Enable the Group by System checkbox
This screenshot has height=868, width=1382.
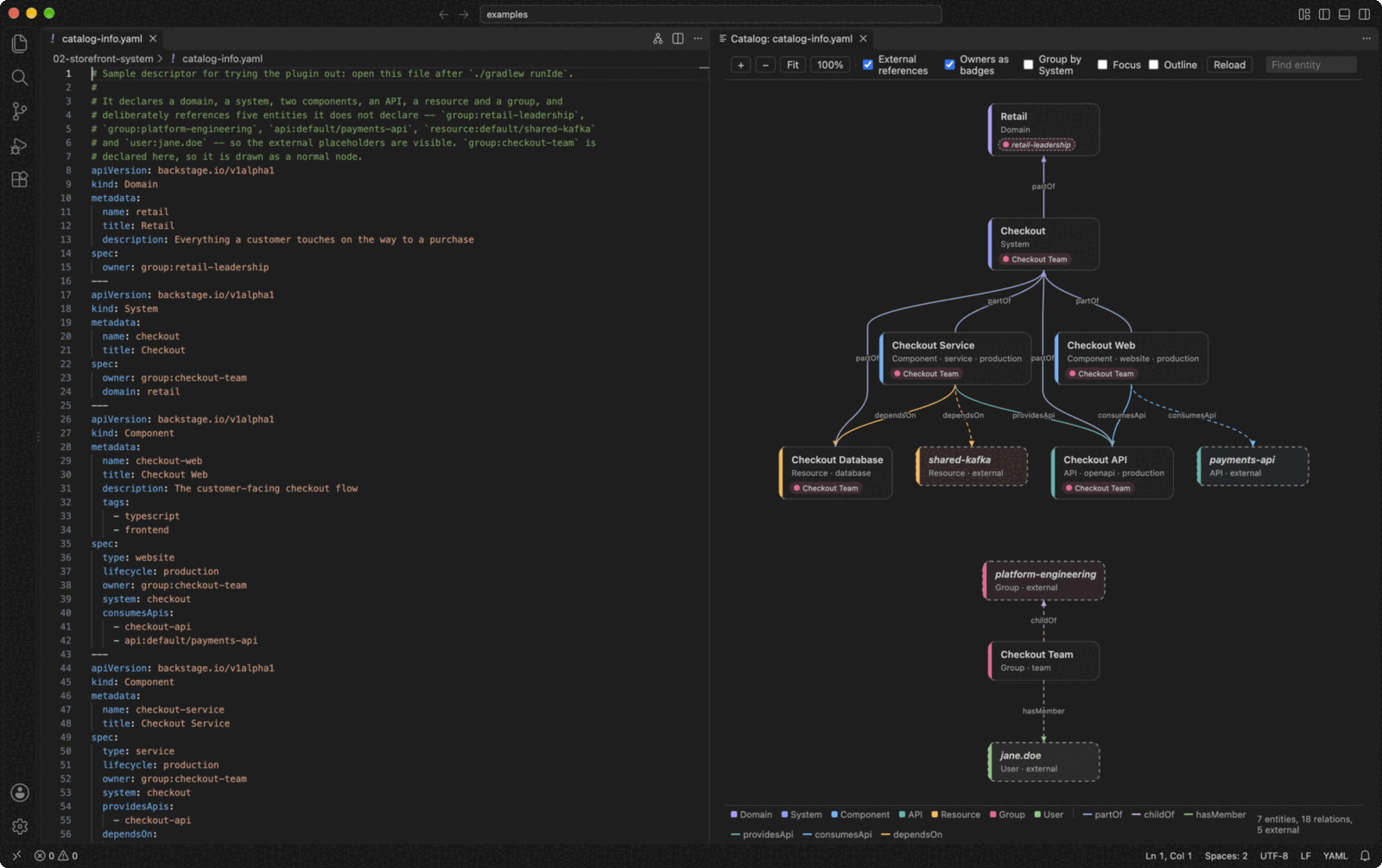1028,65
